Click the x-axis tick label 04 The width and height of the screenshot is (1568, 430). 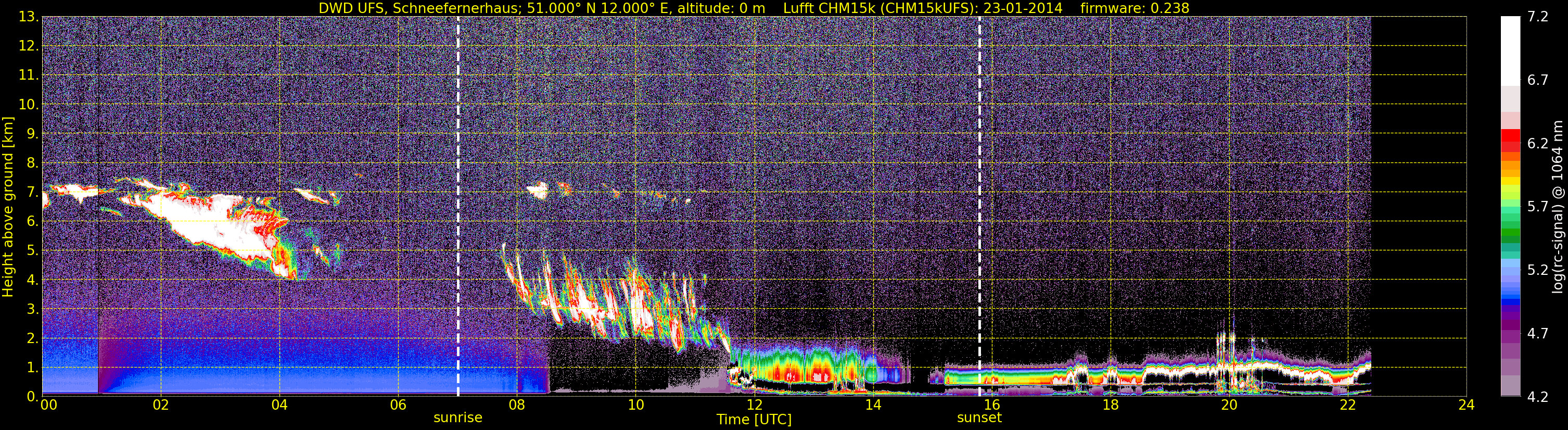point(279,405)
